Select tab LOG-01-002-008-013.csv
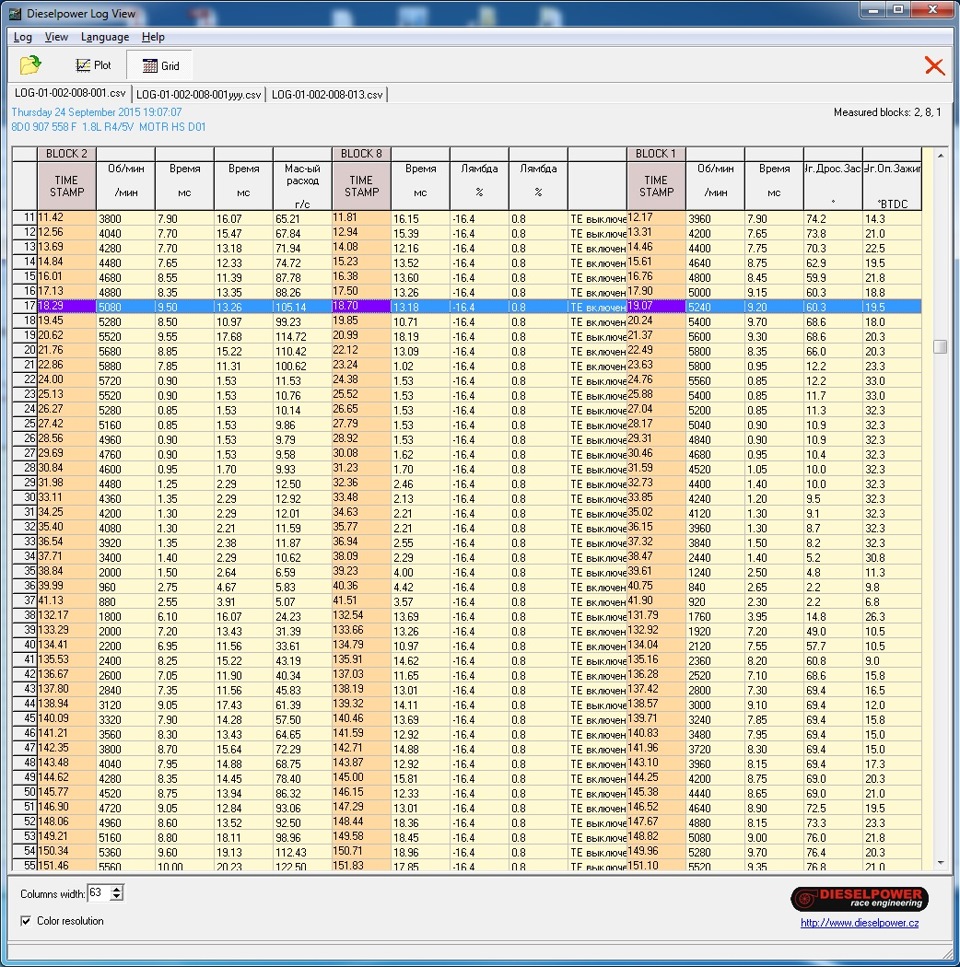The image size is (960, 967). 327,94
